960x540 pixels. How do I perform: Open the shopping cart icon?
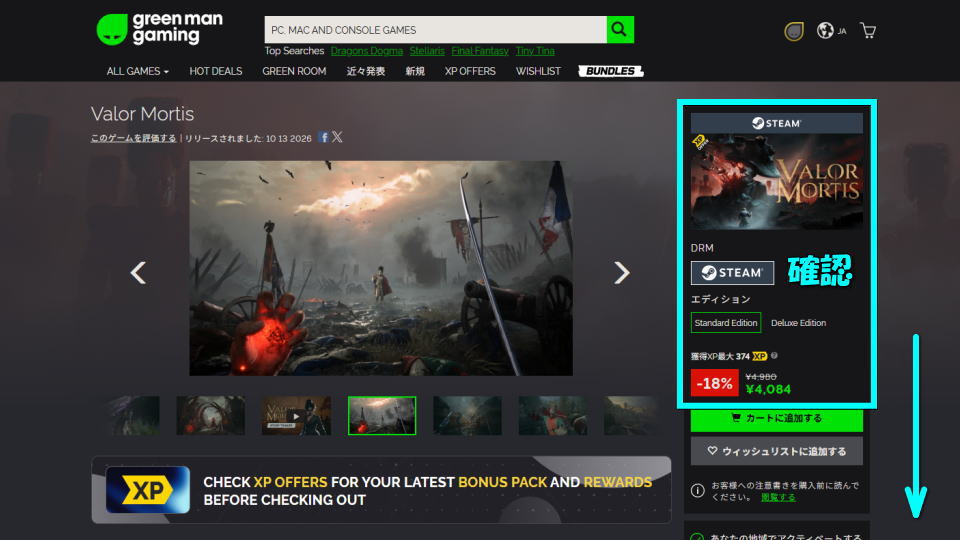[x=868, y=30]
